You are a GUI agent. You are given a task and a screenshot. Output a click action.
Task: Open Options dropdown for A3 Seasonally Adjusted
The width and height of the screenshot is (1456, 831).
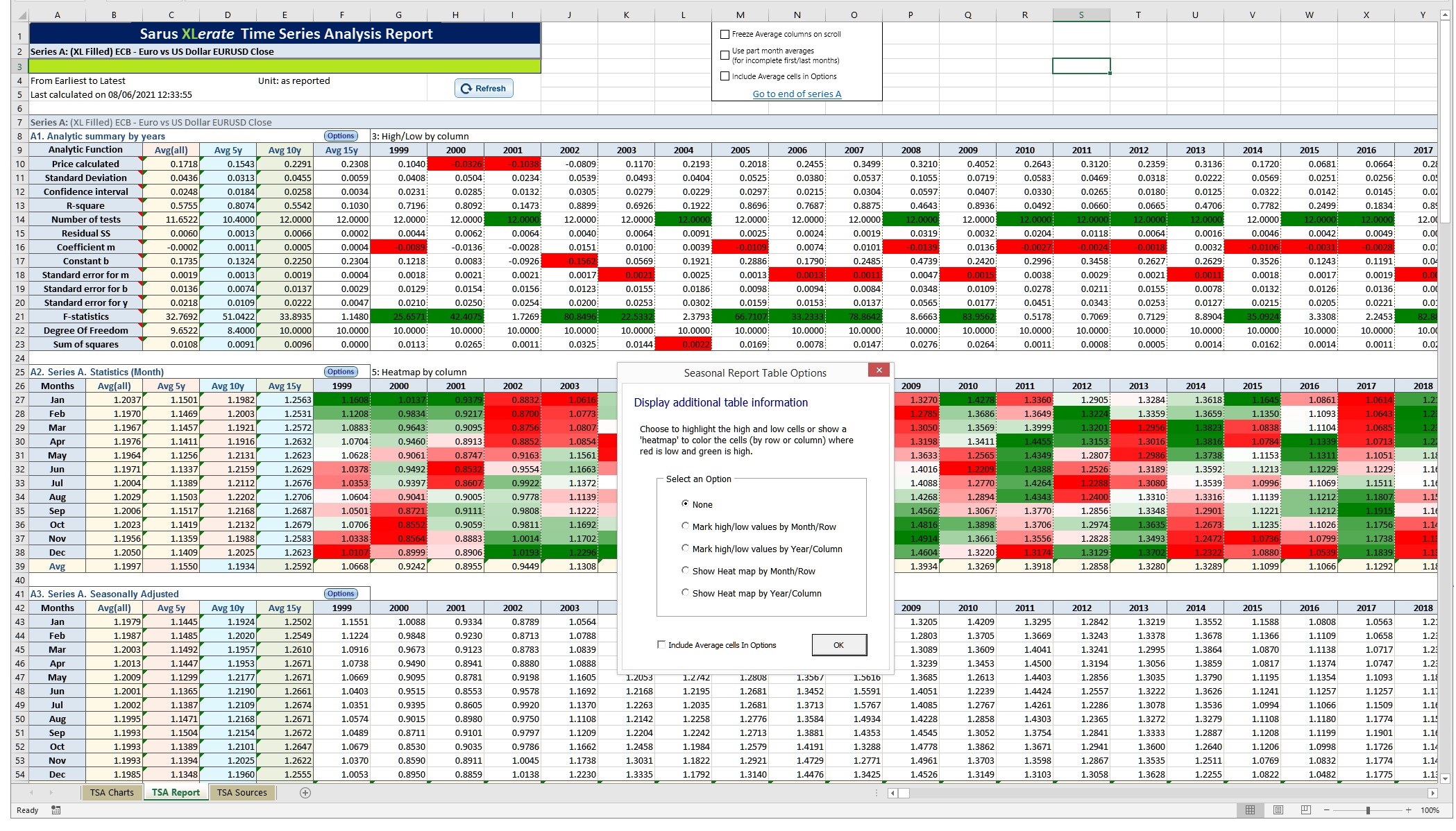pos(341,594)
